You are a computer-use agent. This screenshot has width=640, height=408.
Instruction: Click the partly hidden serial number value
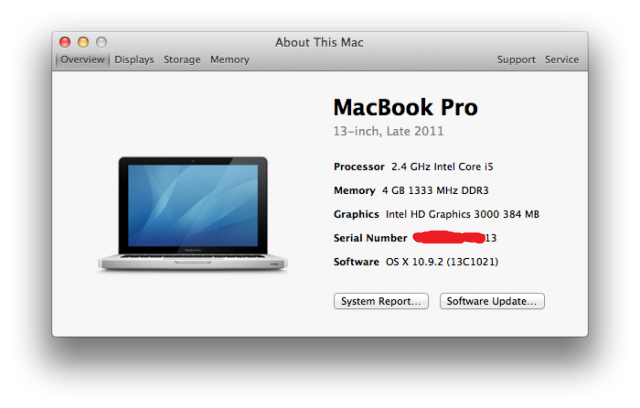click(x=455, y=237)
